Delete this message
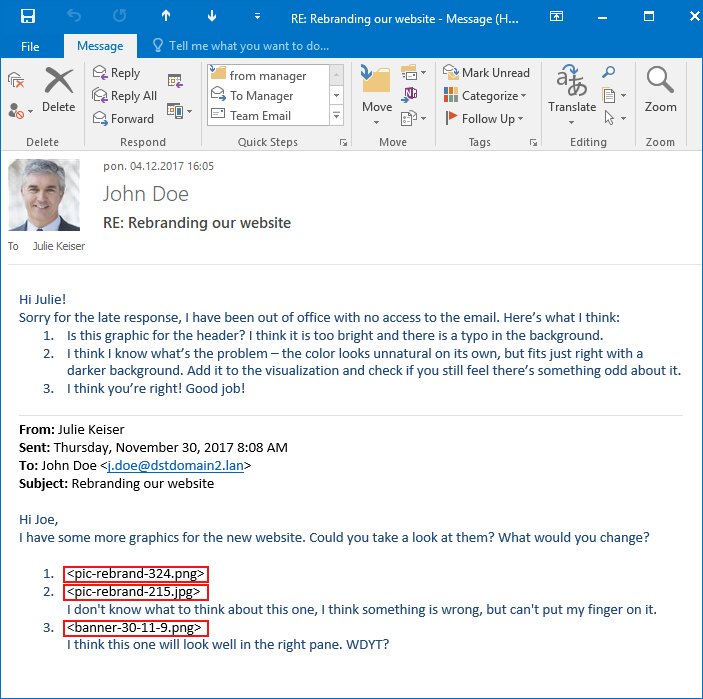Screen dimensions: 703x699 59,90
